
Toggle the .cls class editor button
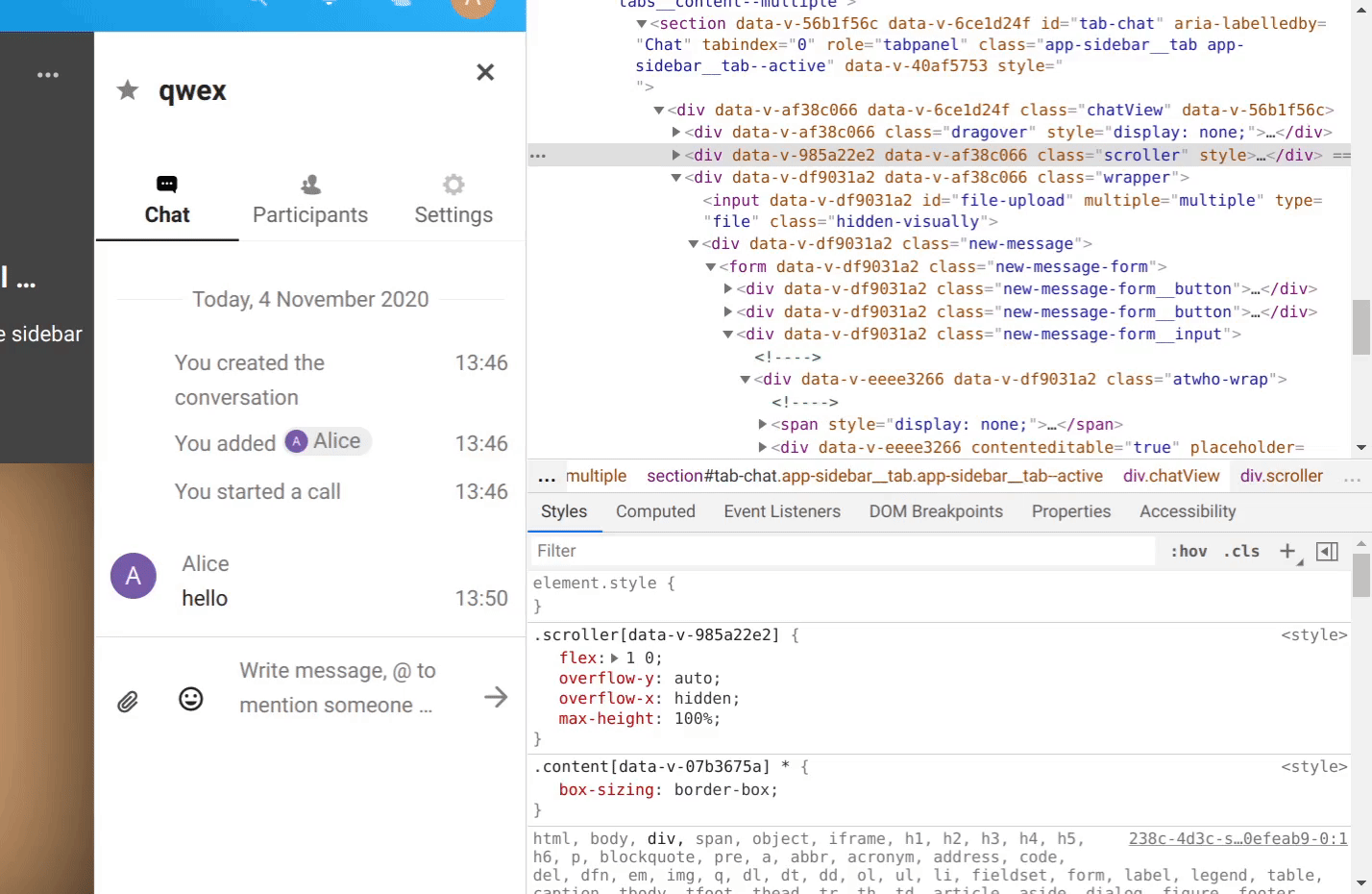1241,551
